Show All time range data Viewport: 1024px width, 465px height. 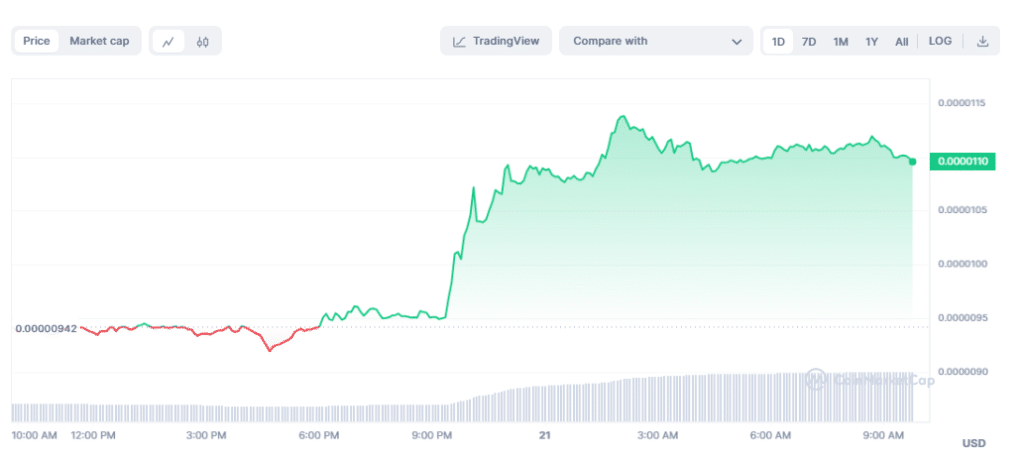click(x=902, y=41)
